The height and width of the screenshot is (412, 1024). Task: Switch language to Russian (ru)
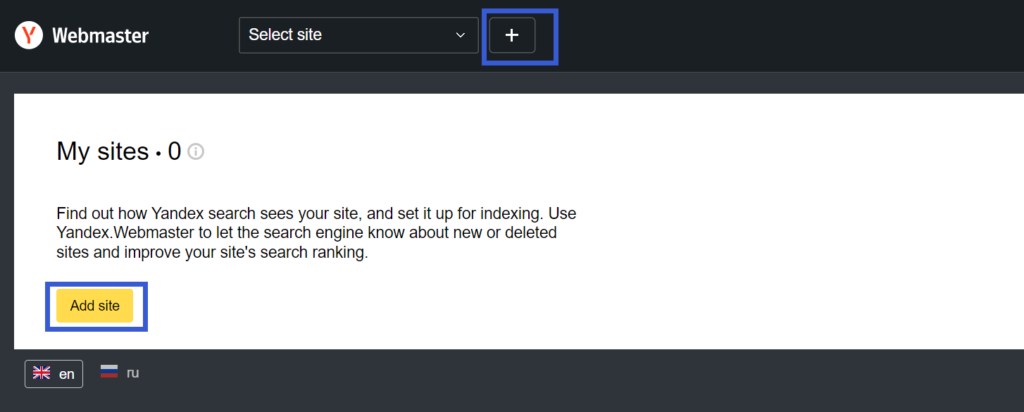pos(120,373)
